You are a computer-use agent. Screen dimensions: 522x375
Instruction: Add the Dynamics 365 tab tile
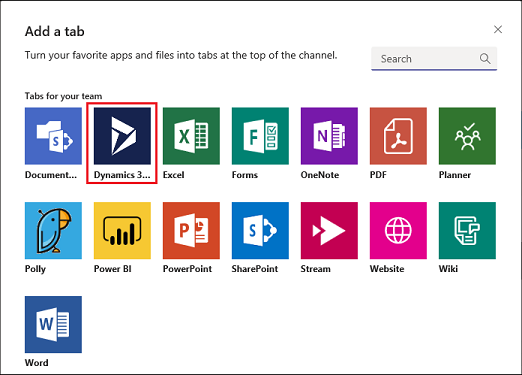[x=122, y=136]
